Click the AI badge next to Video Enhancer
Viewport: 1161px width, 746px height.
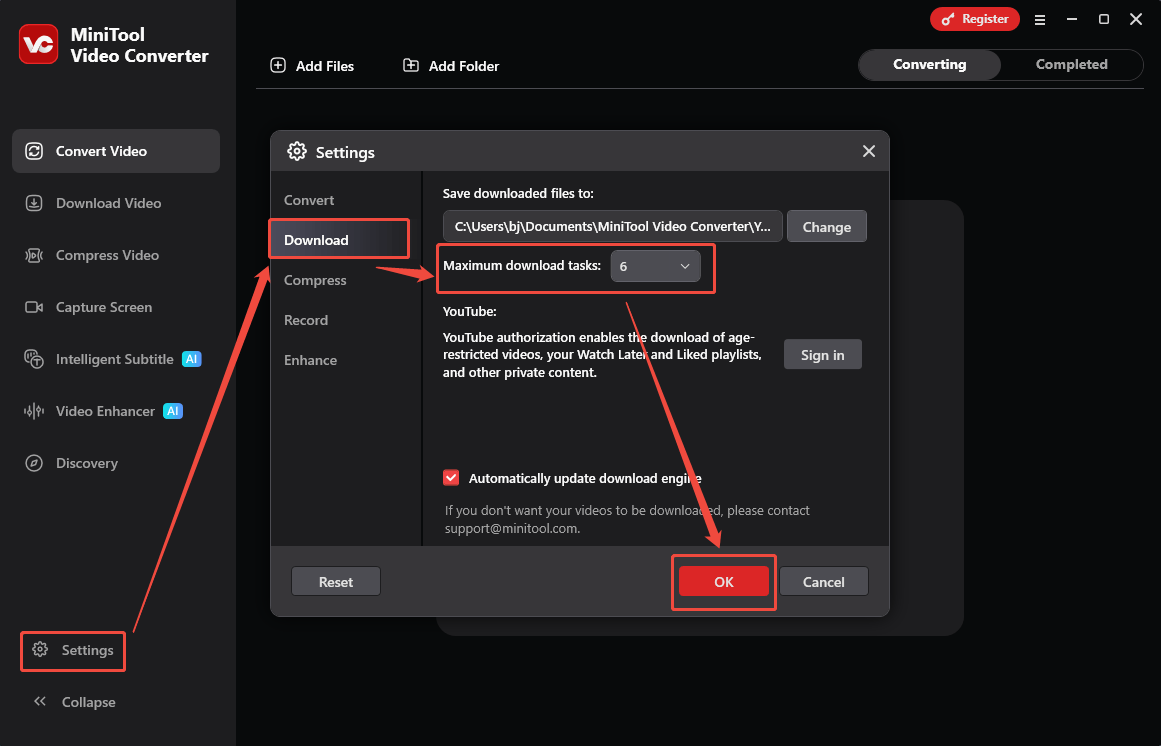tap(173, 411)
